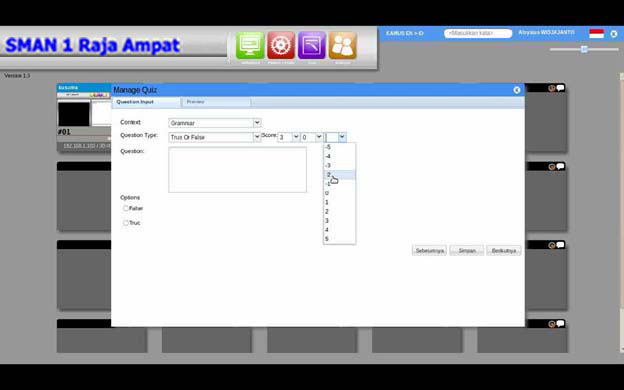Choose -5 in the score list
624x390 pixels.
(339, 147)
